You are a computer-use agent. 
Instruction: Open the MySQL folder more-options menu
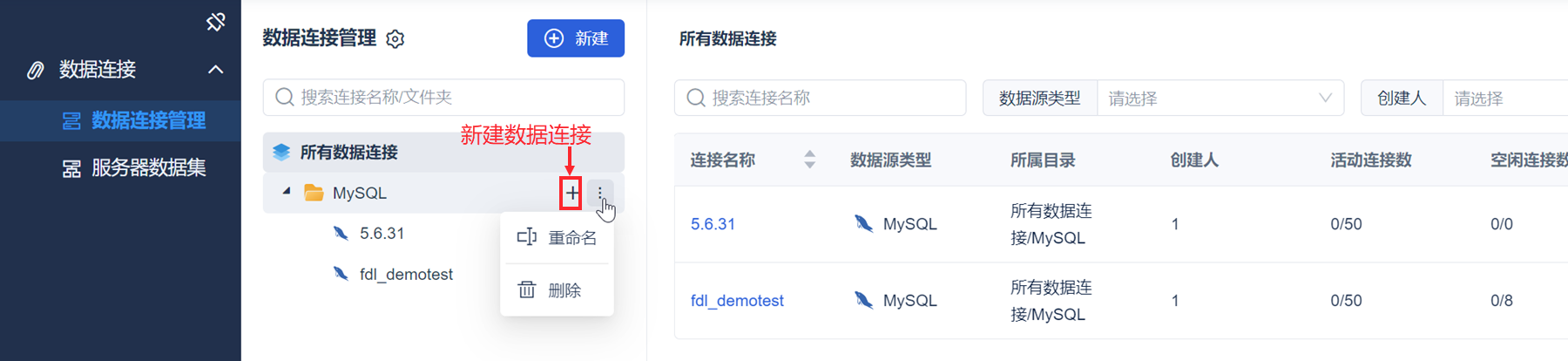[x=600, y=193]
